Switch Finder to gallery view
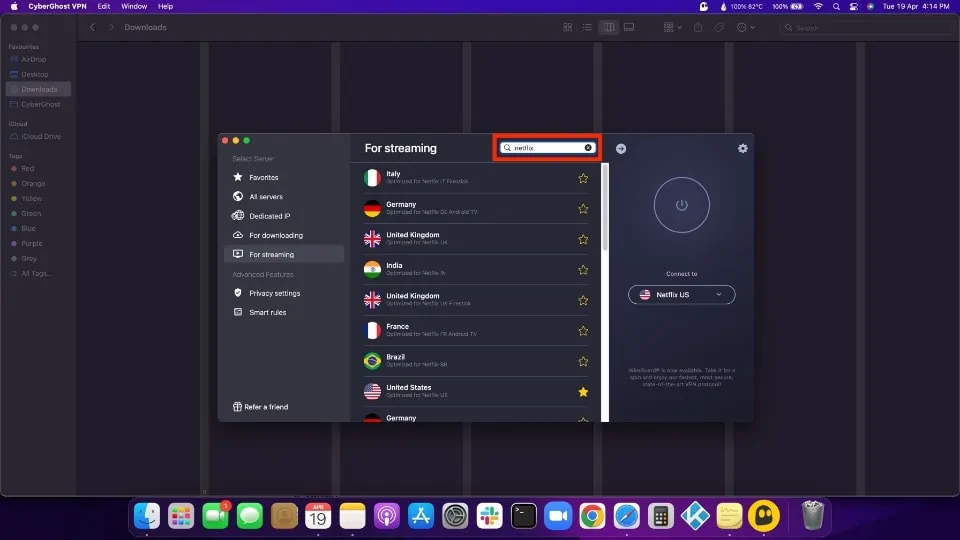 [x=629, y=27]
